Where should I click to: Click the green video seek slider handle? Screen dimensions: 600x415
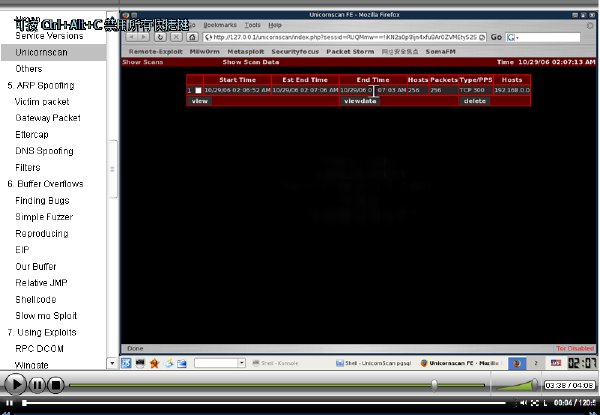434,385
